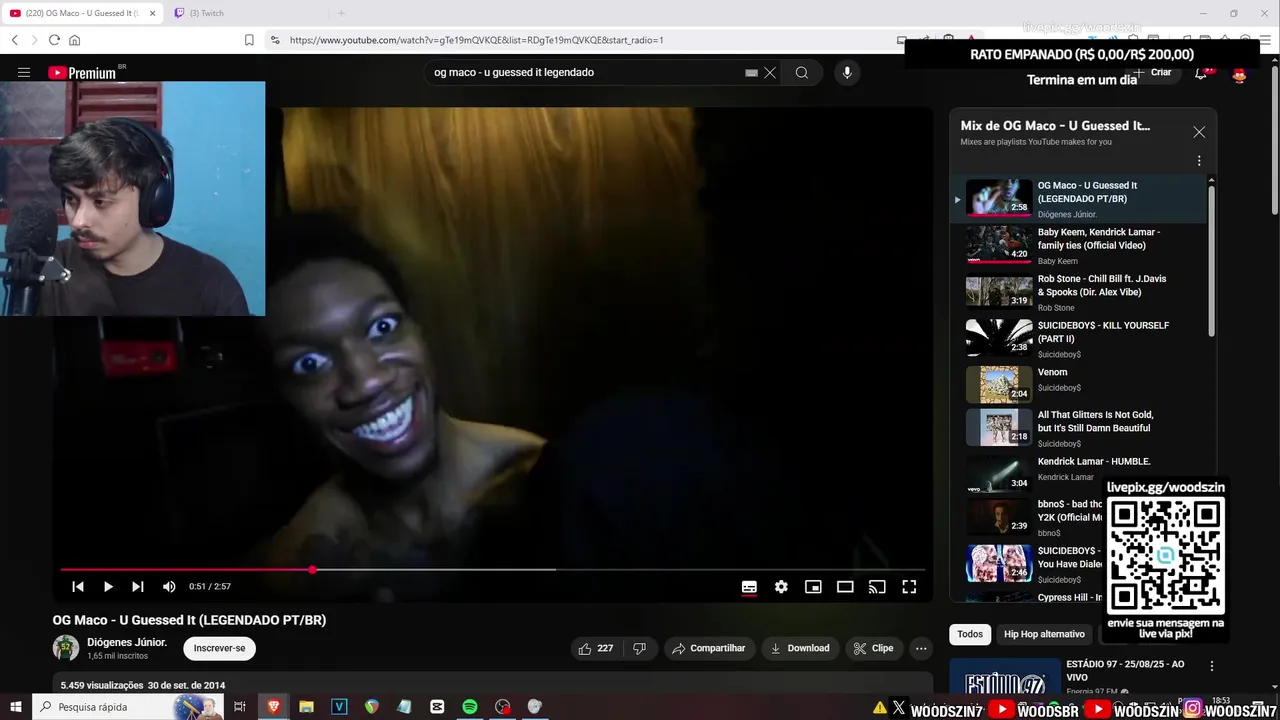Open the account avatar menu
The image size is (1280, 720).
1239,74
